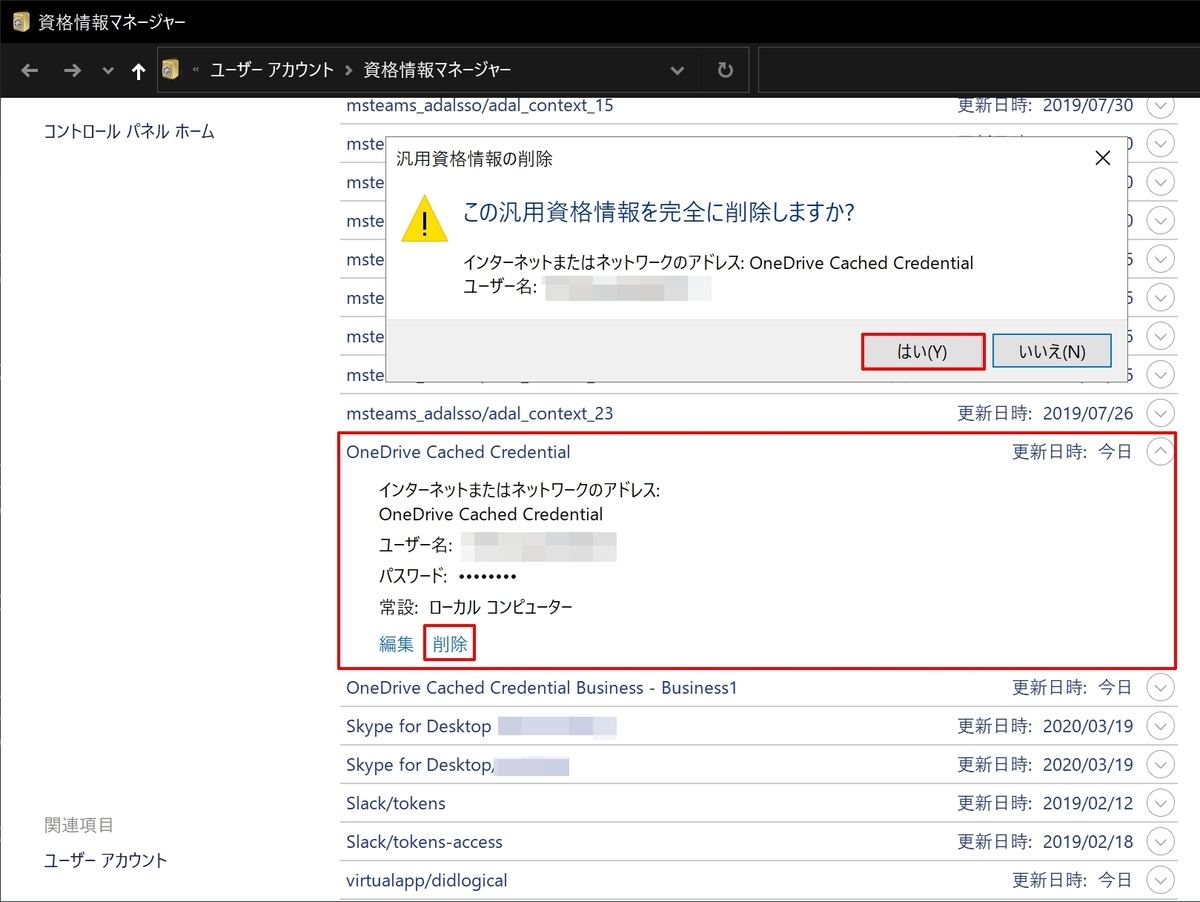The height and width of the screenshot is (902, 1200).
Task: Click the masked password dots field
Action: [x=488, y=577]
